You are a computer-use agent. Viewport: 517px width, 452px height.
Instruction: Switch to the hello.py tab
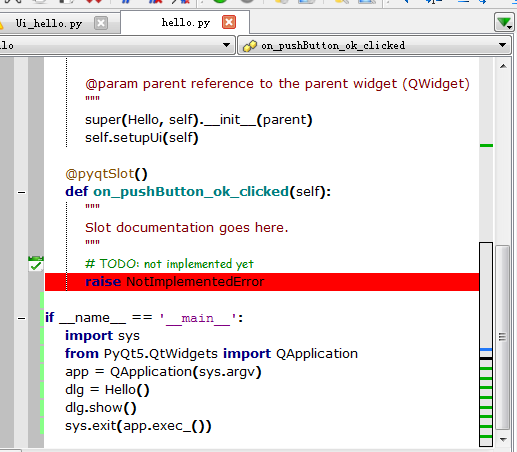186,23
